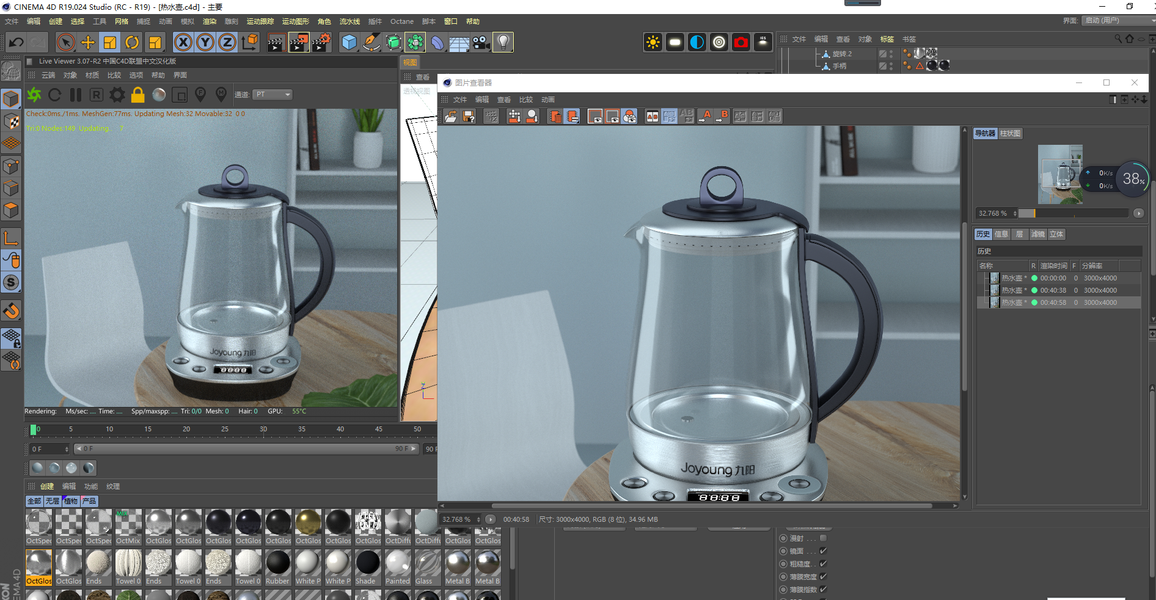Image resolution: width=1156 pixels, height=600 pixels.
Task: Select the Move tool cross icon
Action: tap(88, 42)
